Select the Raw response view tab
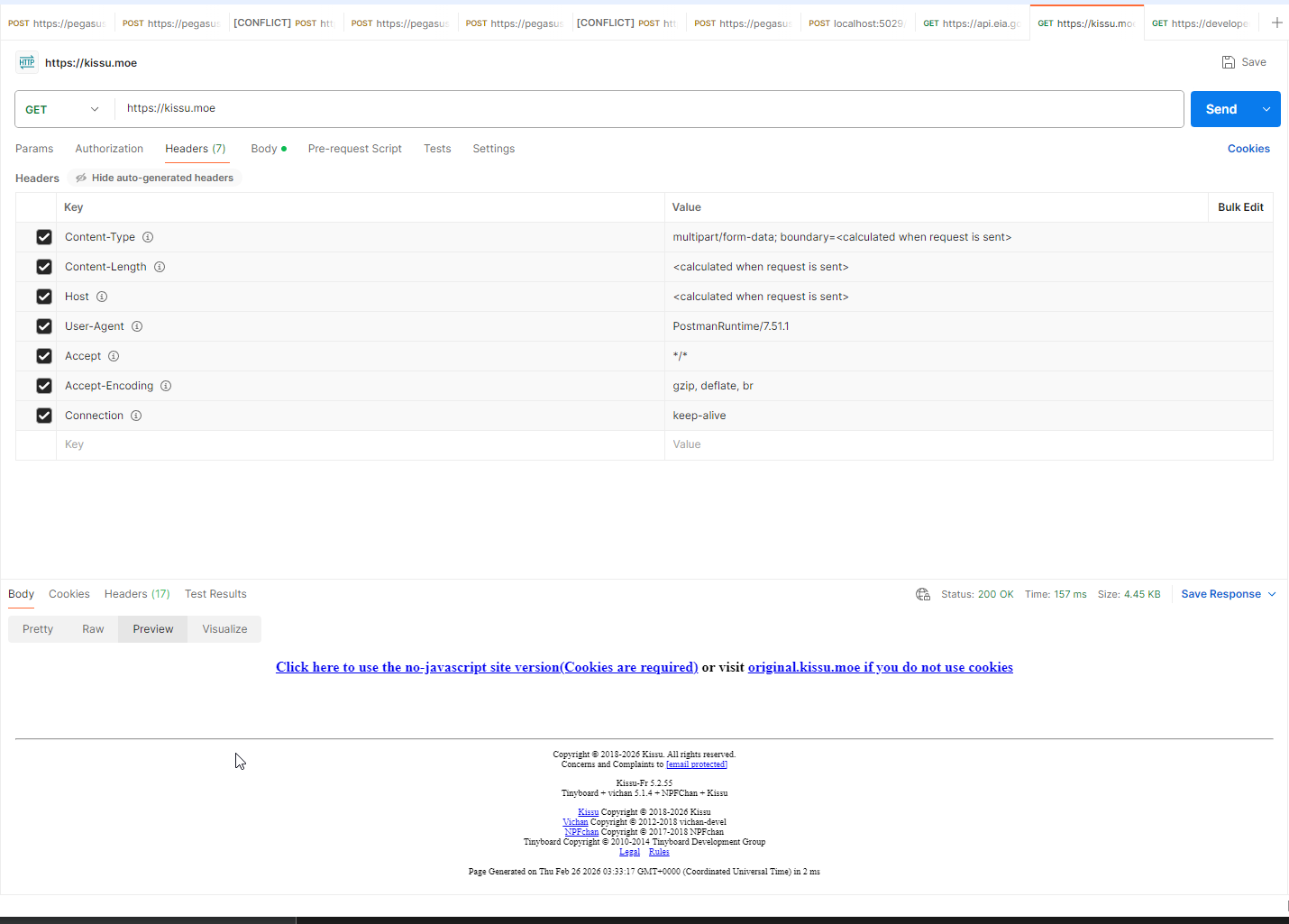 pos(93,629)
